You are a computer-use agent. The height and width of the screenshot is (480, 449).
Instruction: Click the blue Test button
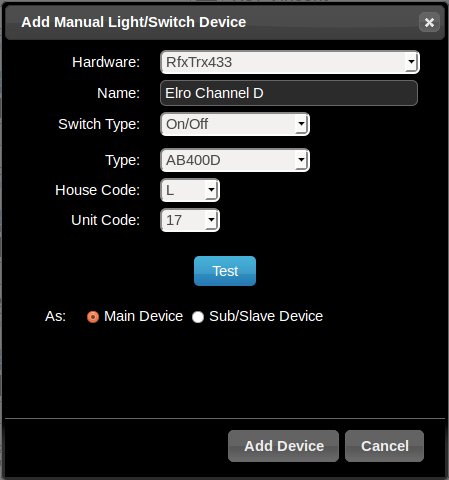click(225, 271)
